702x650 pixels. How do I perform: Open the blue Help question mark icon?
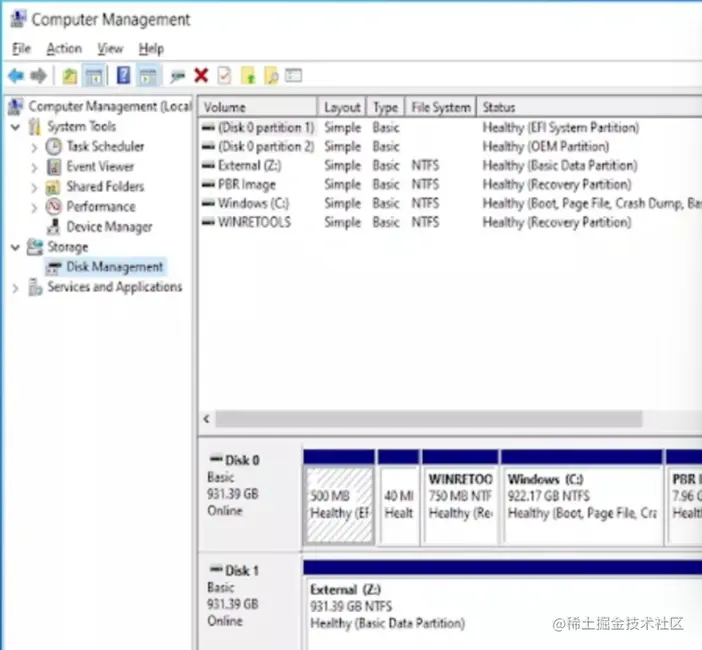tap(123, 75)
